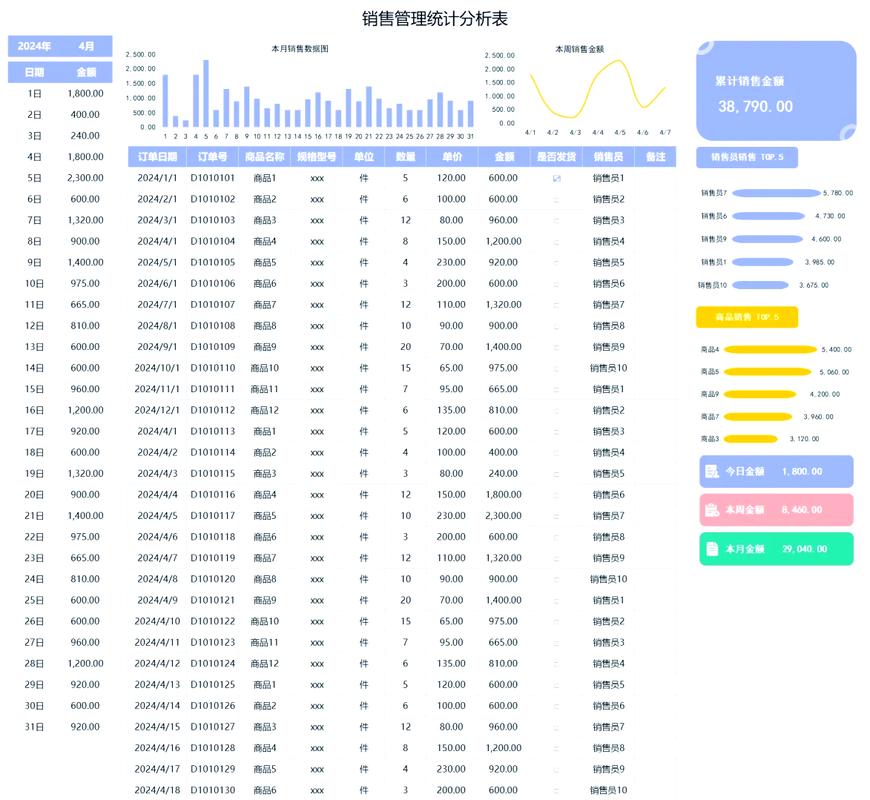The image size is (870, 800).
Task: Click the 5,780.00 value beside 销售员7
Action: coord(838,193)
